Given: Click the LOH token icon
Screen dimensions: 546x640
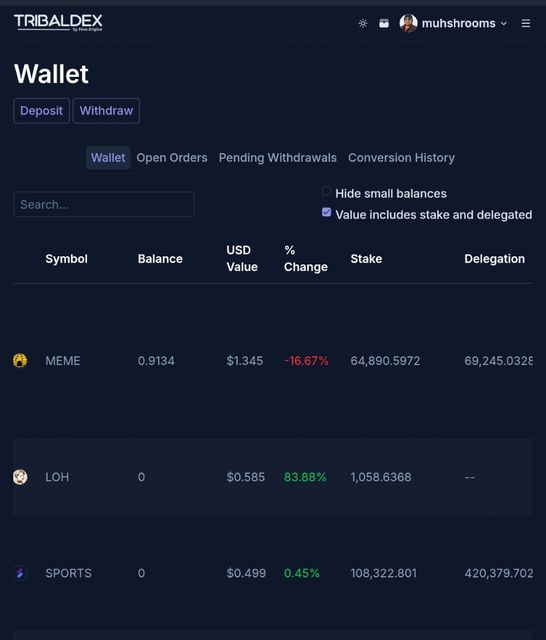Looking at the screenshot, I should click(x=20, y=477).
